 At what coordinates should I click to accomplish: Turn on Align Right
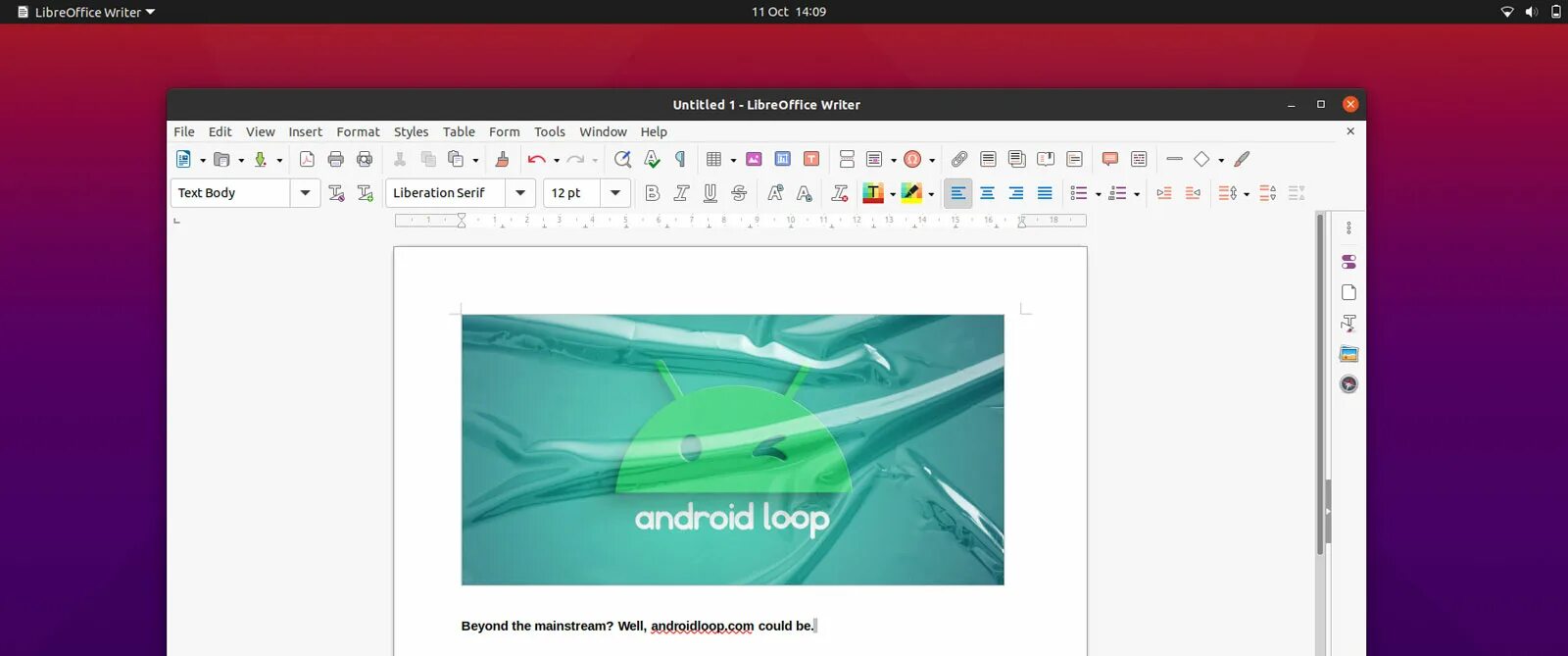(1016, 193)
